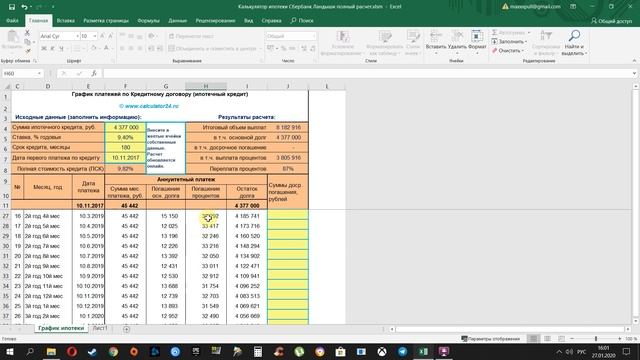This screenshot has width=640, height=360.
Task: Select the loan term cell 180
Action: click(125, 148)
